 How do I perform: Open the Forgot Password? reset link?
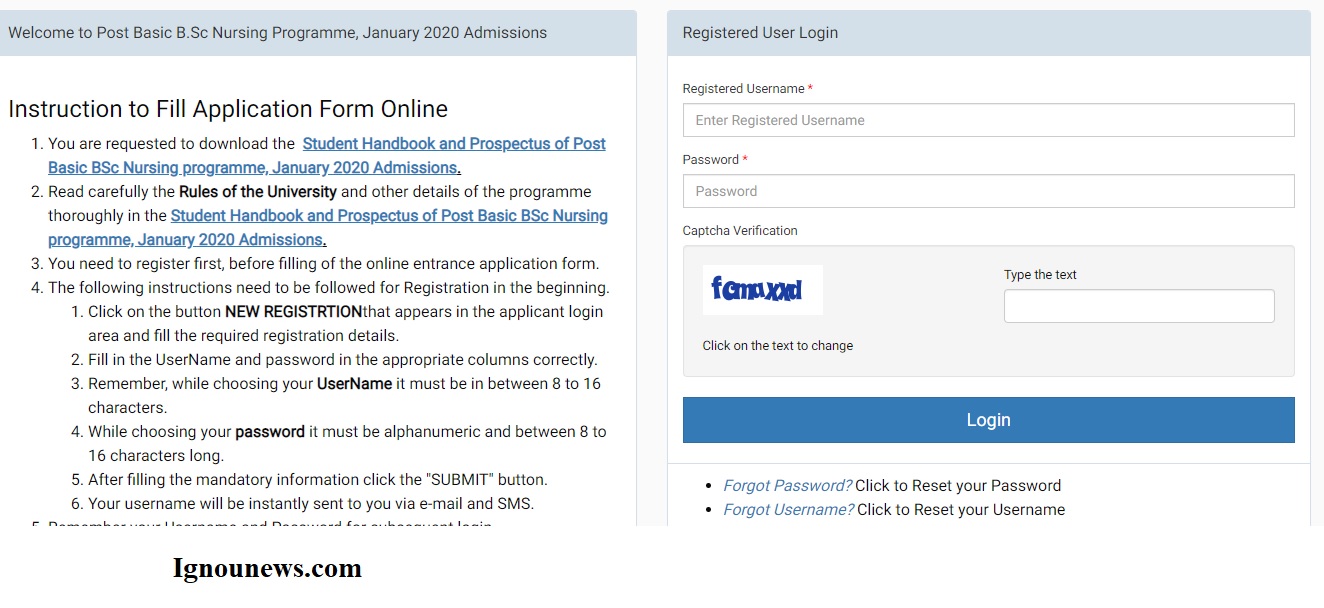pyautogui.click(x=787, y=486)
